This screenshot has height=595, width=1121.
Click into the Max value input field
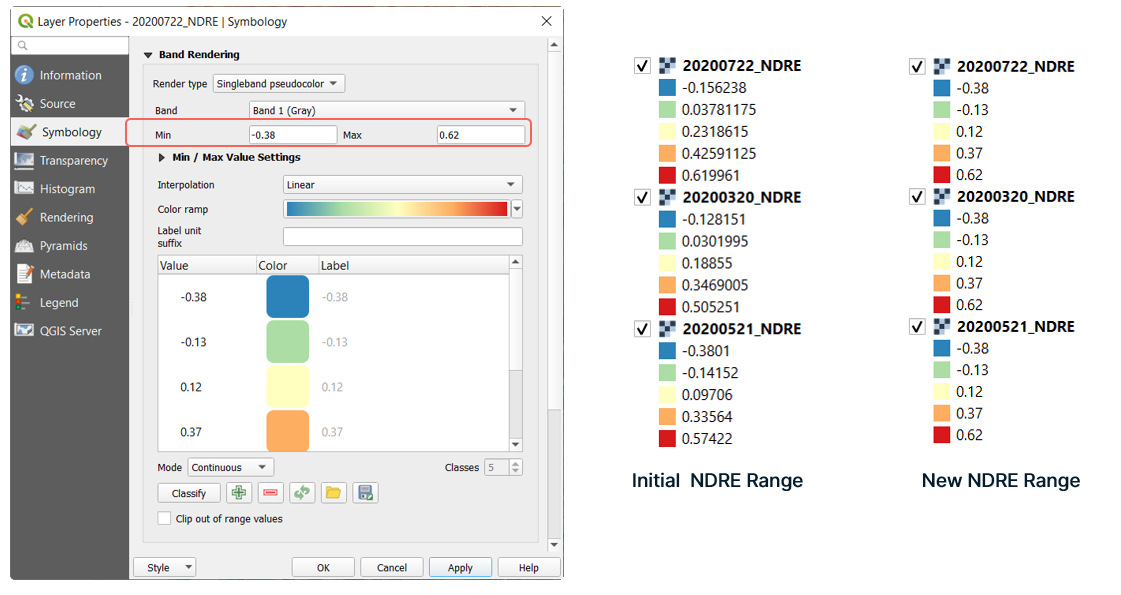tap(480, 135)
